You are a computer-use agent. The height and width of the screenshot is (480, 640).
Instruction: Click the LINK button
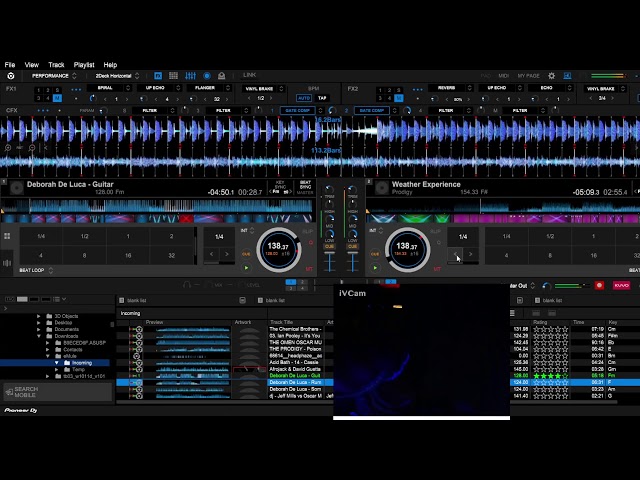pyautogui.click(x=249, y=75)
